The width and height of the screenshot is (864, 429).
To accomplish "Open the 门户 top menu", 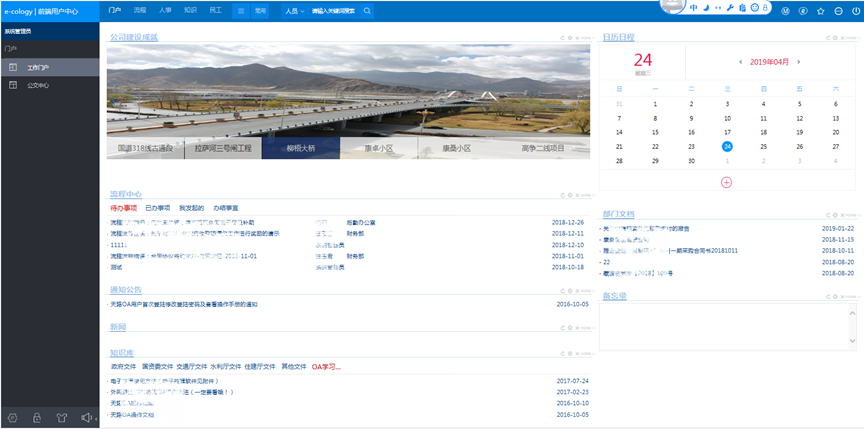I will click(115, 10).
